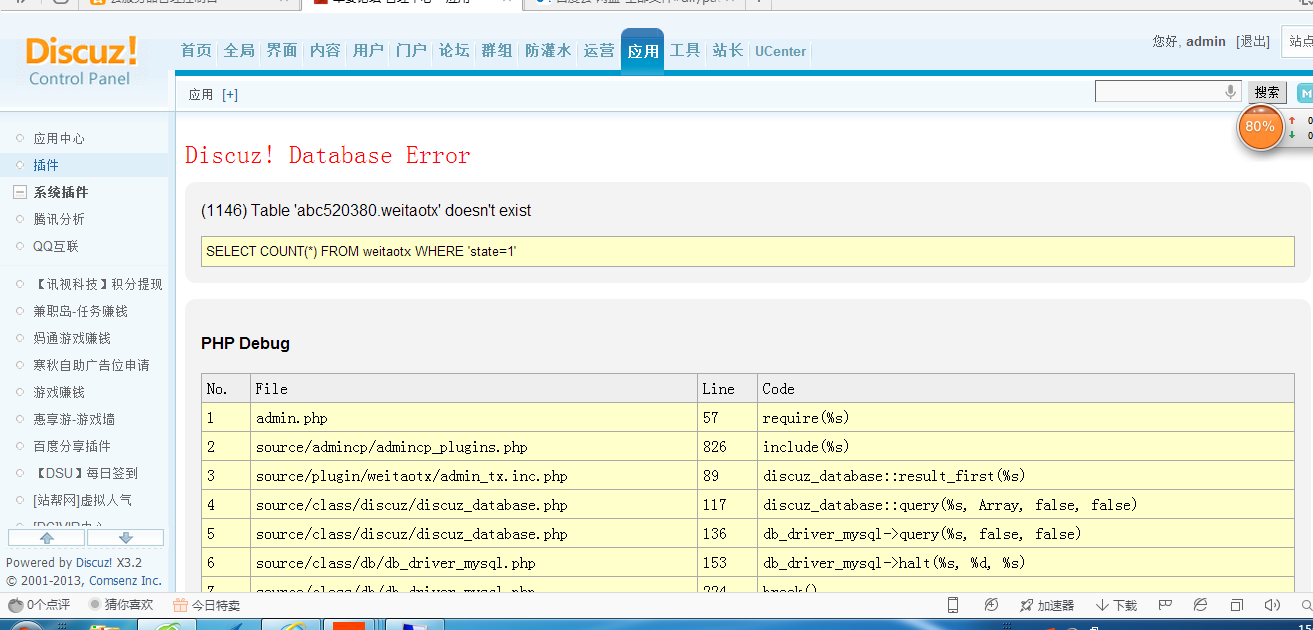Click inside the search input field
The height and width of the screenshot is (630, 1313).
point(1160,91)
